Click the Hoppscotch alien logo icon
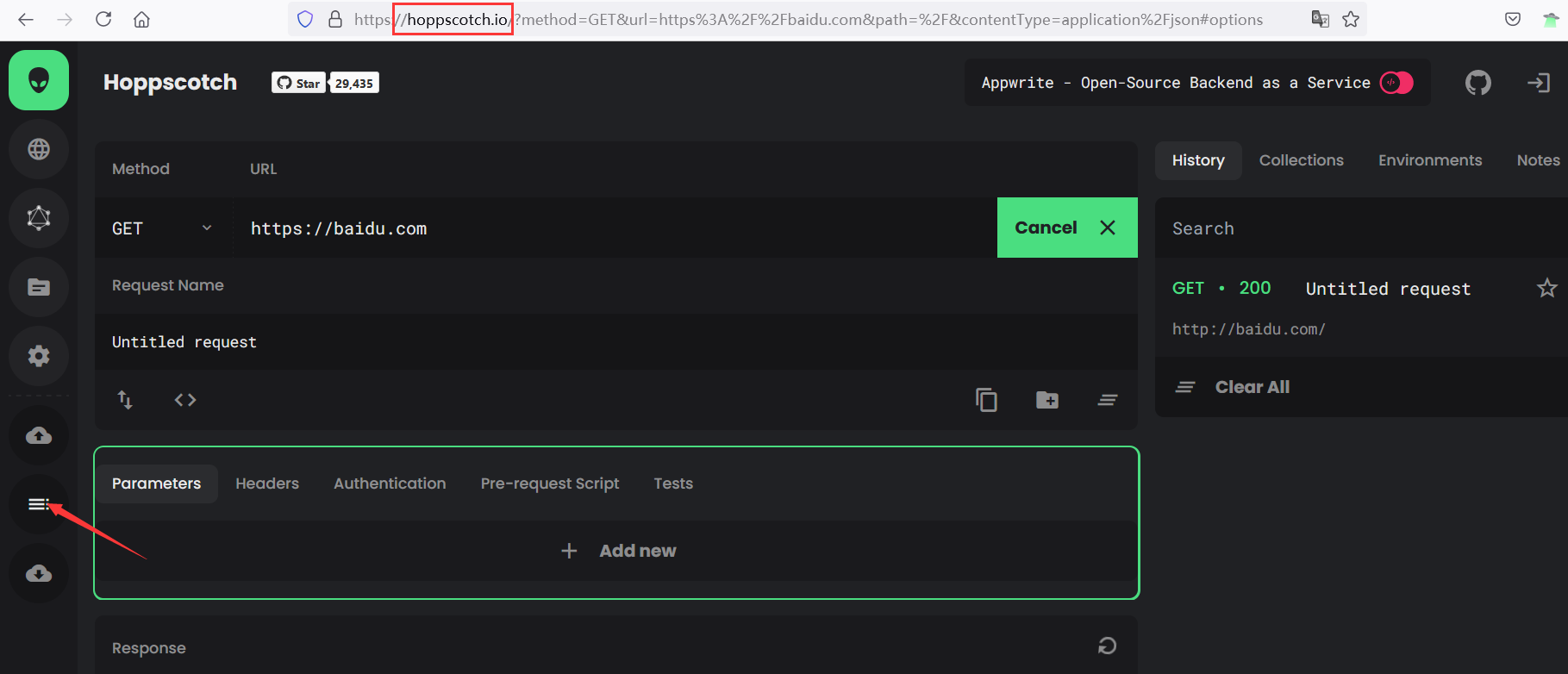Viewport: 1568px width, 674px height. click(x=39, y=80)
